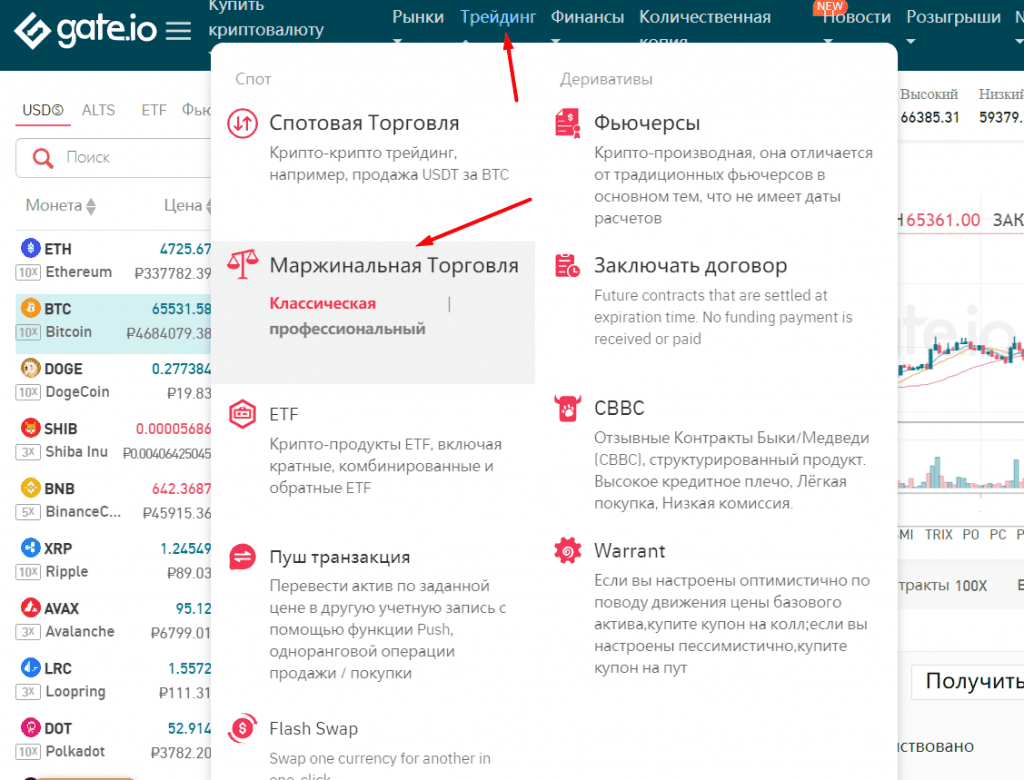1024x780 pixels.
Task: Open Пуш транзакция
Action: pos(340,557)
